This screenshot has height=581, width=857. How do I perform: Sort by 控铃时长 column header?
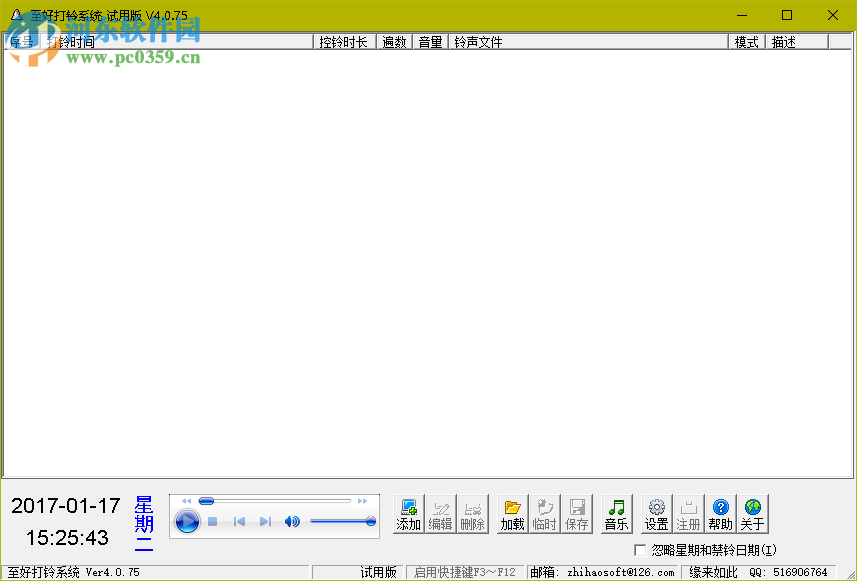click(345, 42)
